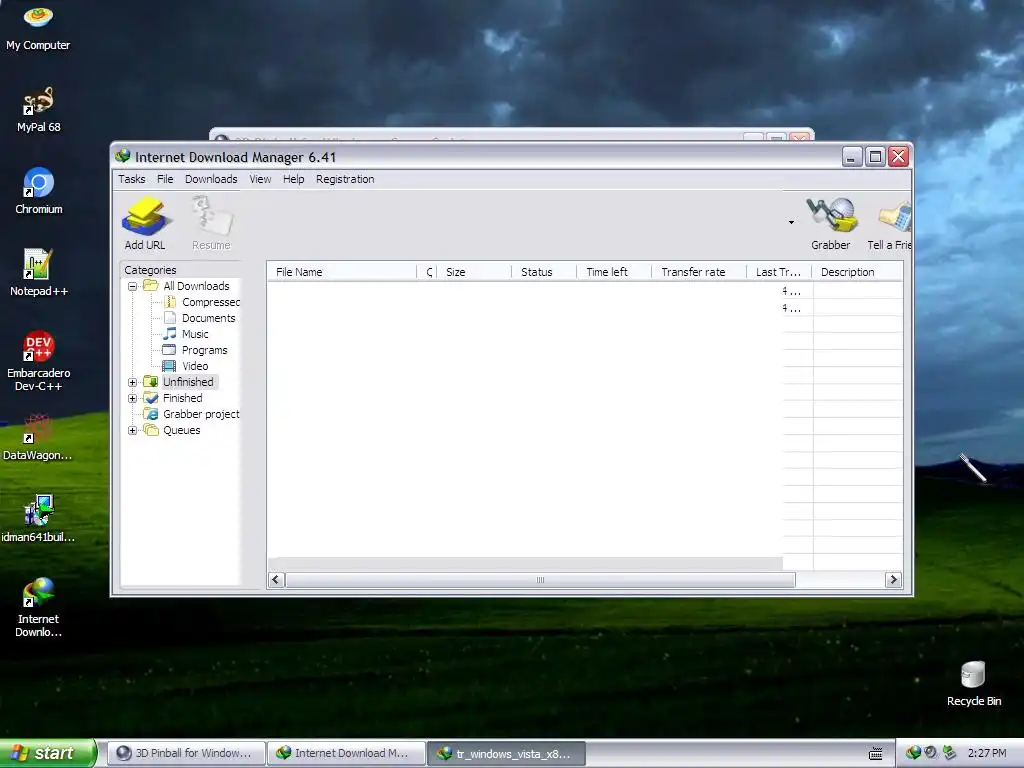Click the Add URL toolbar icon
Image resolution: width=1024 pixels, height=768 pixels.
[144, 224]
